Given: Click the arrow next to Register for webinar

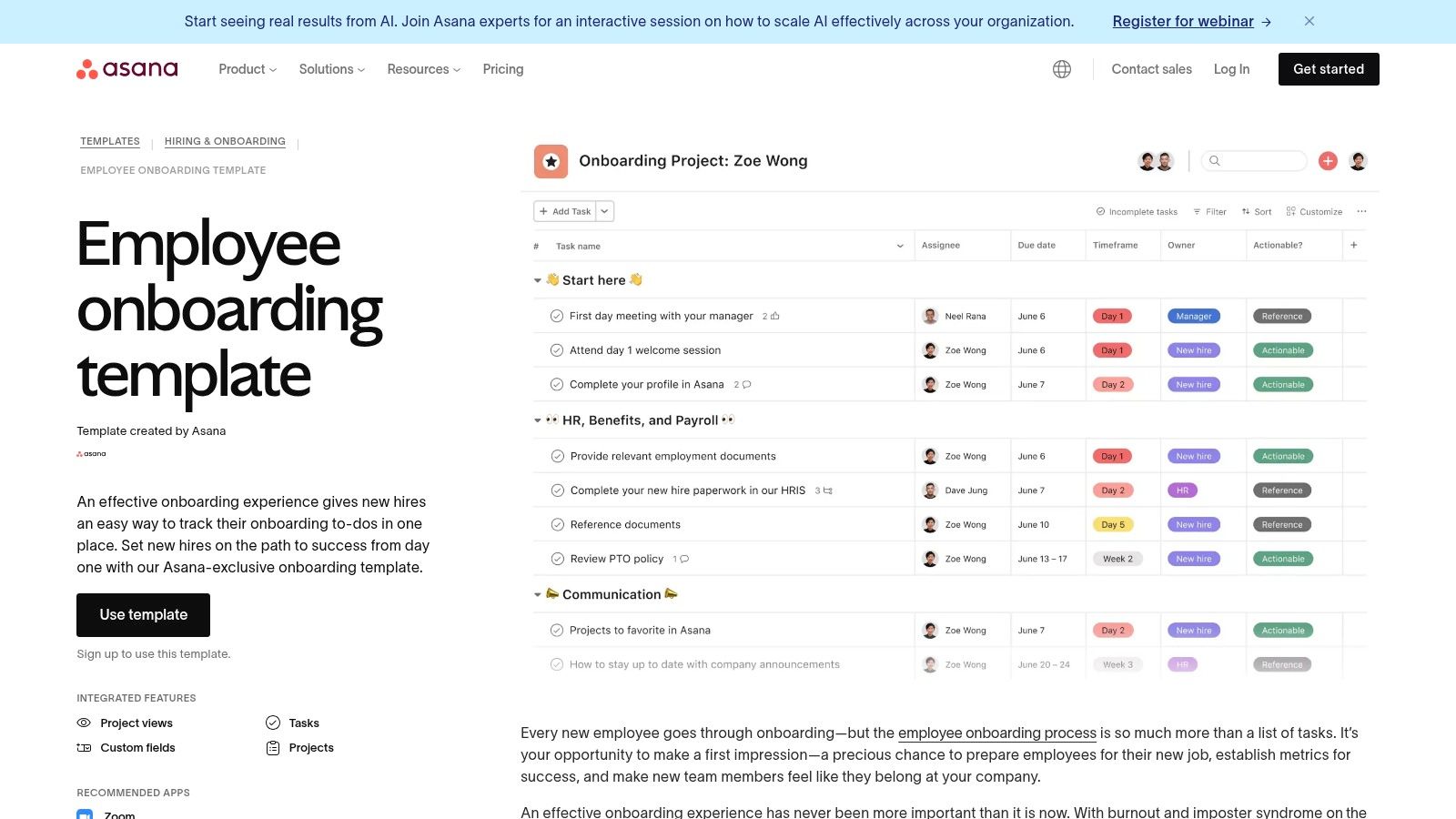Looking at the screenshot, I should 1266,22.
